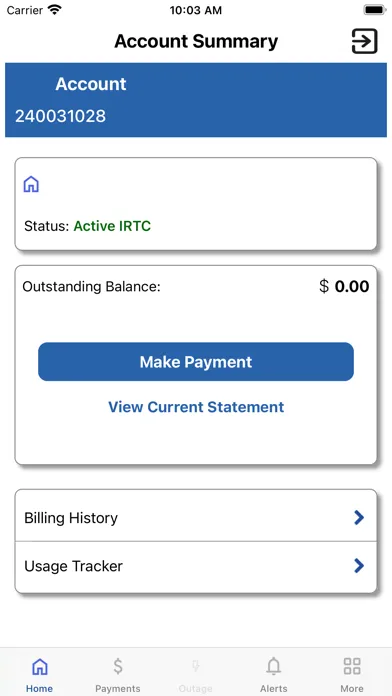Tap the Active IRTC status text
This screenshot has width=392, height=696.
coord(112,226)
